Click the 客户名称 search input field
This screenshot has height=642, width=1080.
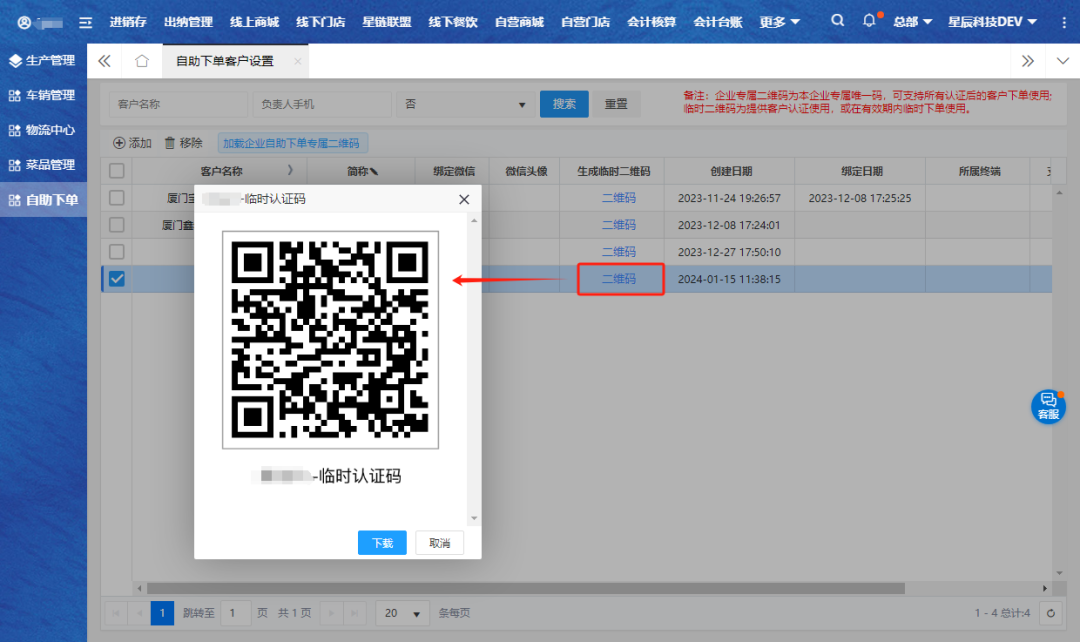(x=178, y=104)
